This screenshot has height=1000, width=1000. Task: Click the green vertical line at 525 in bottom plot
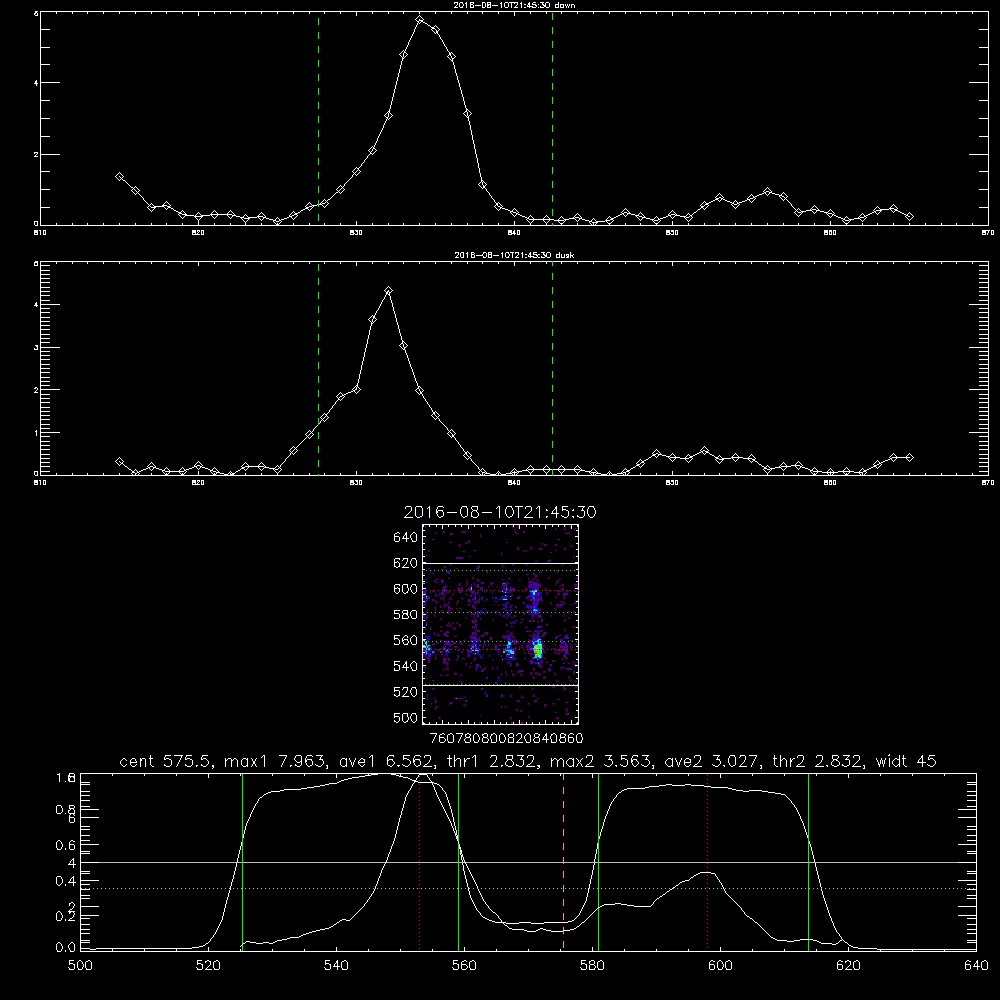pos(242,862)
